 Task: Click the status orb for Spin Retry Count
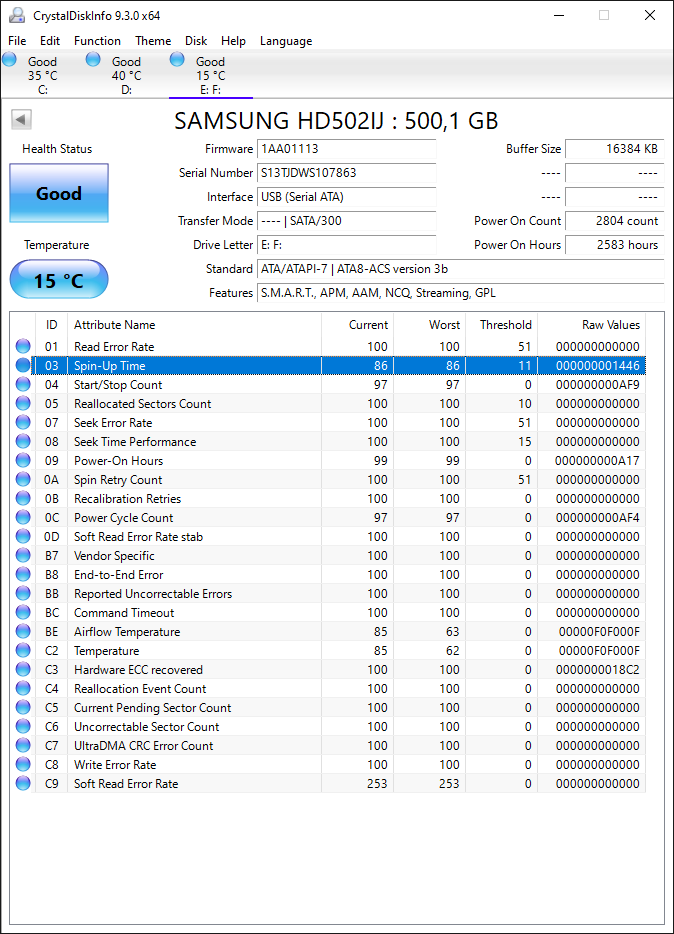tap(23, 480)
